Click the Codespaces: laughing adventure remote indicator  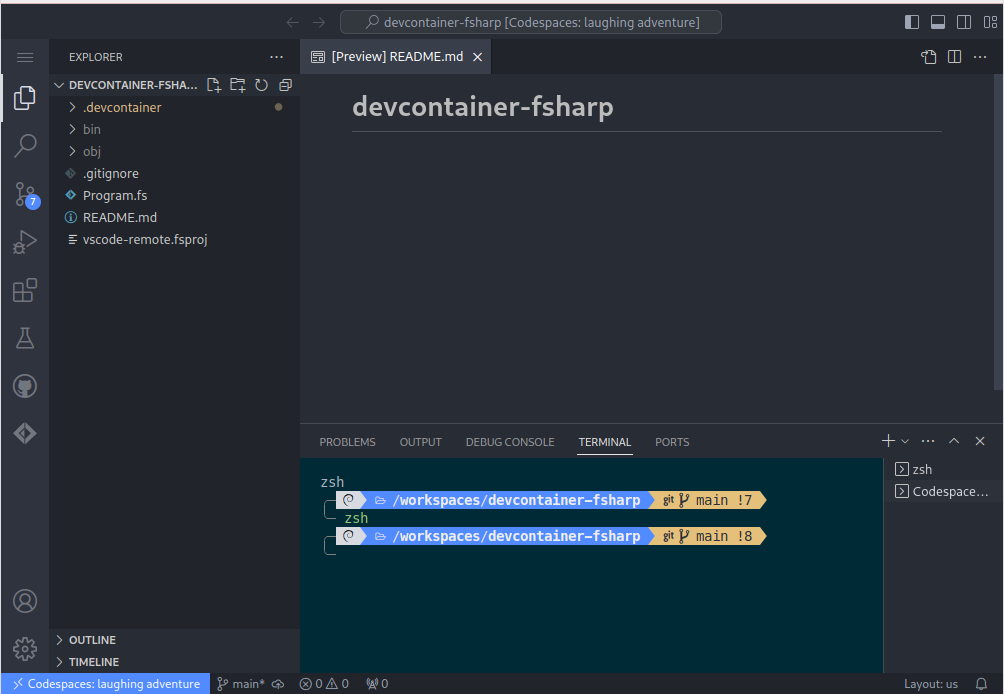click(x=106, y=684)
